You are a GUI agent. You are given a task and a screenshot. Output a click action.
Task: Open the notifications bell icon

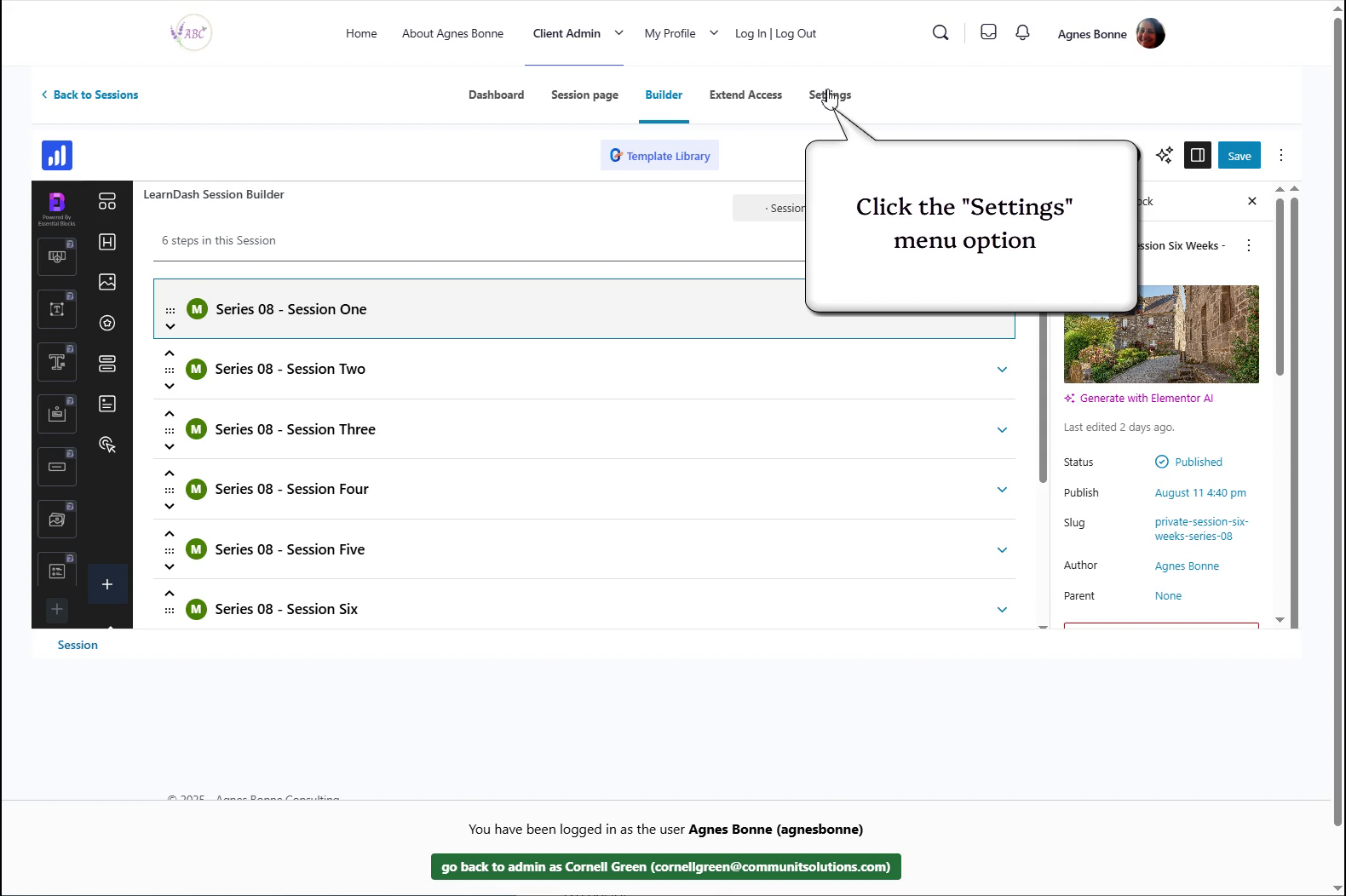click(x=1022, y=33)
